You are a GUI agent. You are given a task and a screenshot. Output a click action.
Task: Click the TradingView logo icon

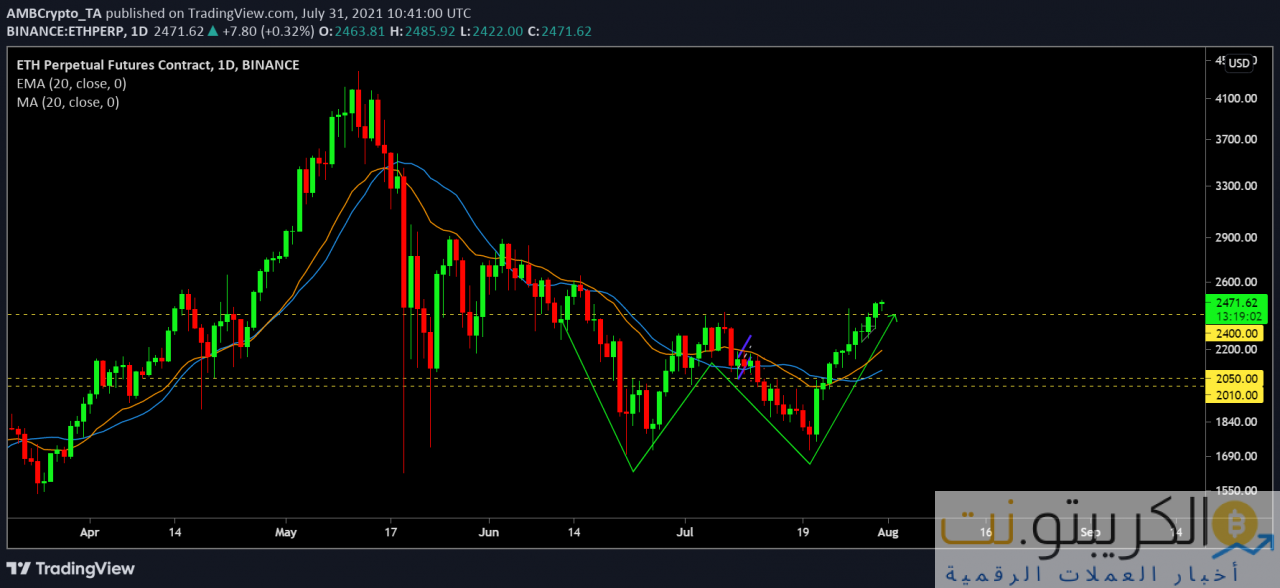point(22,568)
